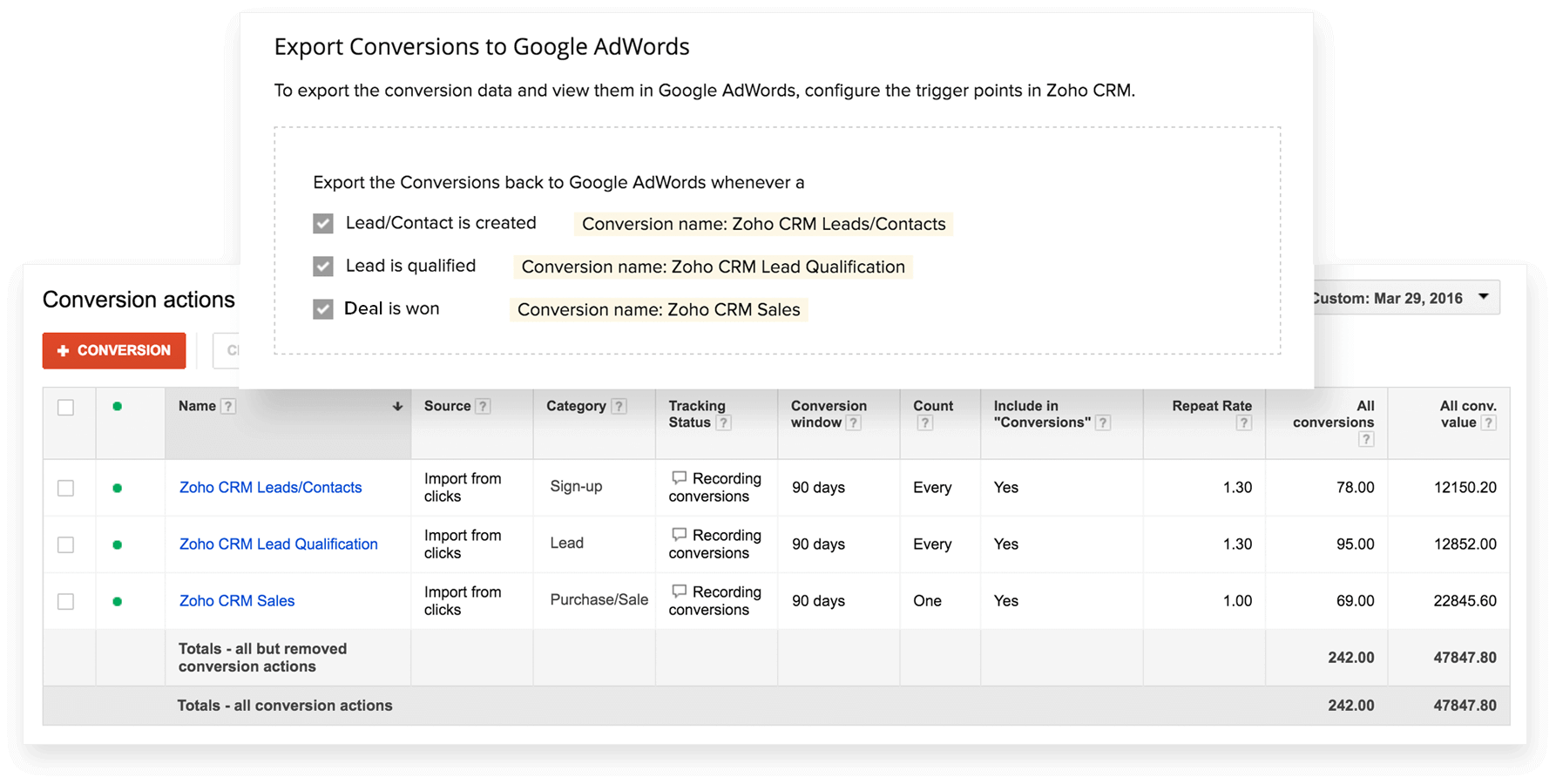Click speech bubble icon in Zoho CRM Leads/Contacts row

point(679,477)
